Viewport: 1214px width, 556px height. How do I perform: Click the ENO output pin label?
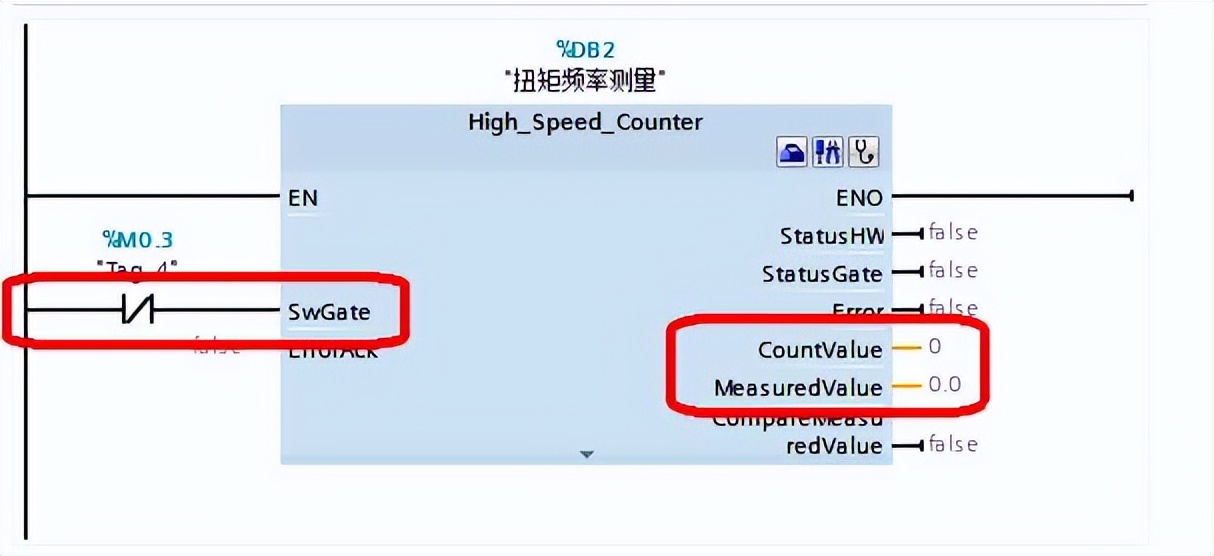[859, 198]
